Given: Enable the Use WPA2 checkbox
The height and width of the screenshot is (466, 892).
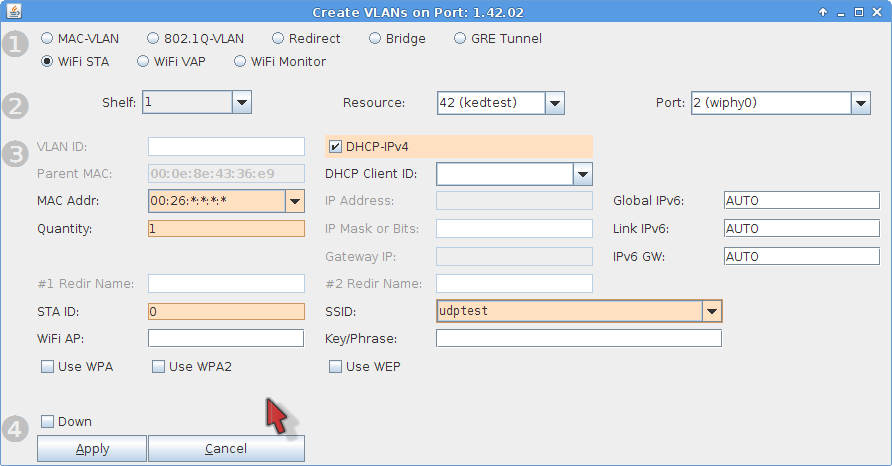Looking at the screenshot, I should pyautogui.click(x=158, y=367).
